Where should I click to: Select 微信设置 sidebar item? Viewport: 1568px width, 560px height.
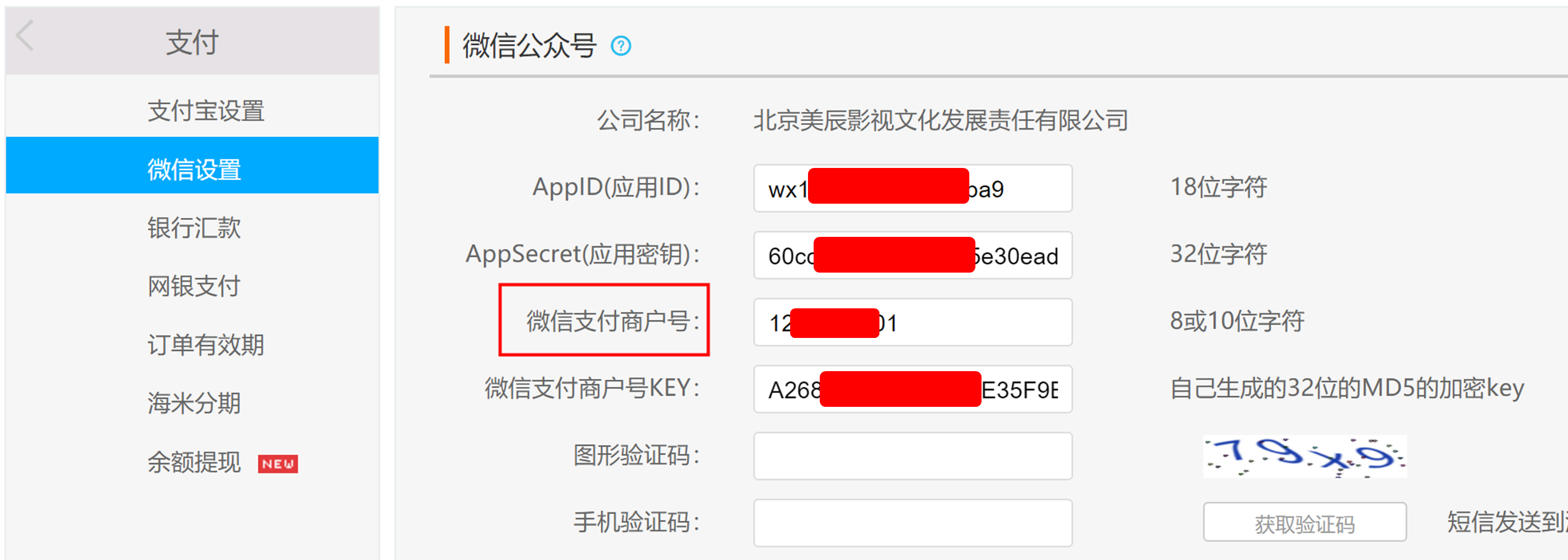(192, 165)
